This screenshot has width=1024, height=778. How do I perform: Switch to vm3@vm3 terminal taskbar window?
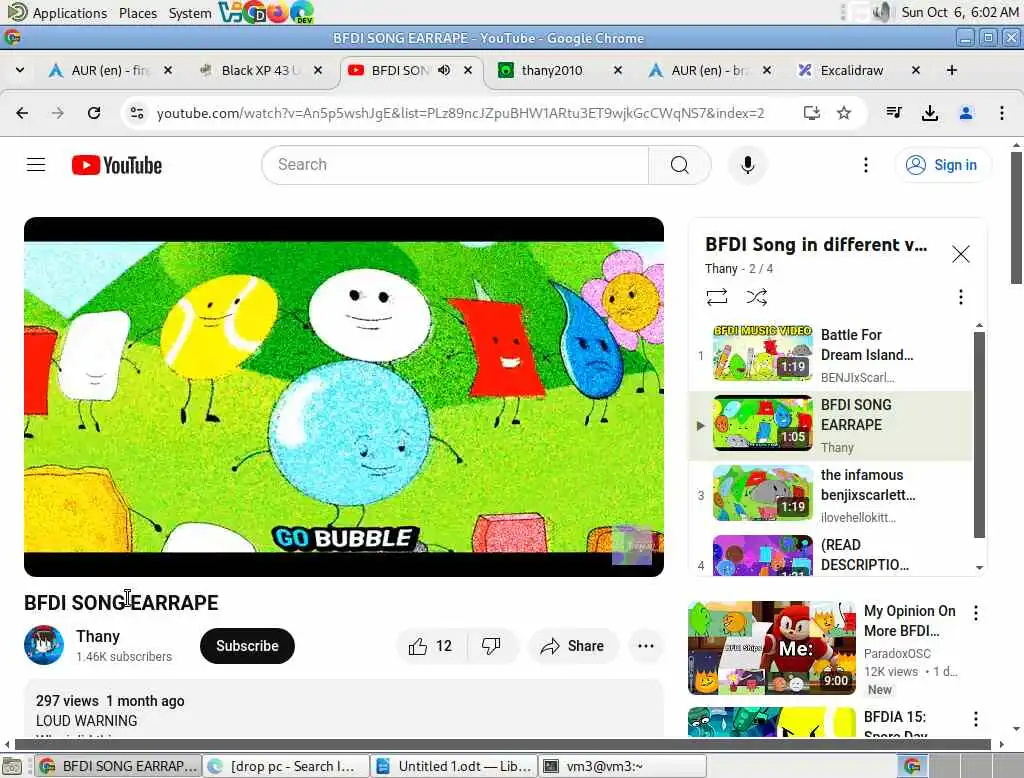coord(622,766)
